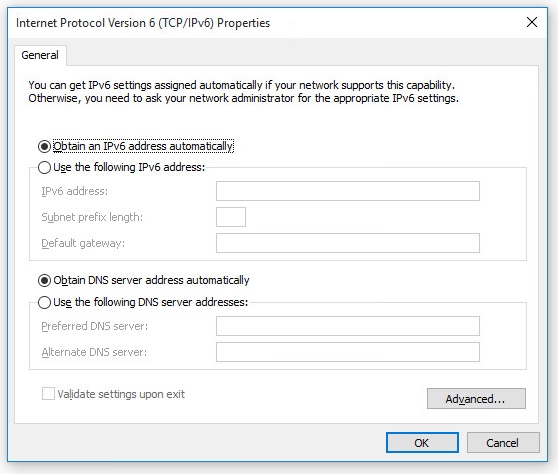558x474 pixels.
Task: Click the Subnet prefix length label
Action: [92, 217]
